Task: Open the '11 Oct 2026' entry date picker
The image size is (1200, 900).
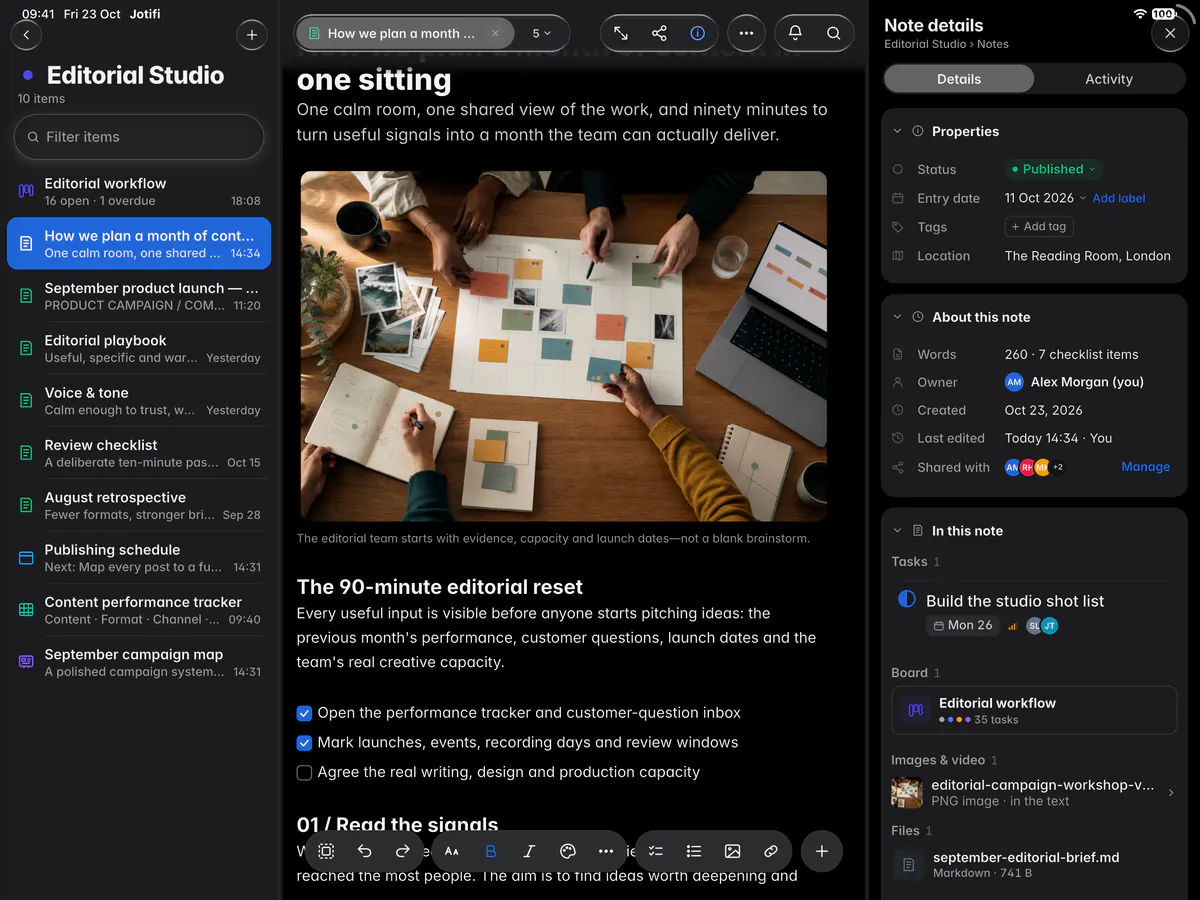Action: 1045,198
